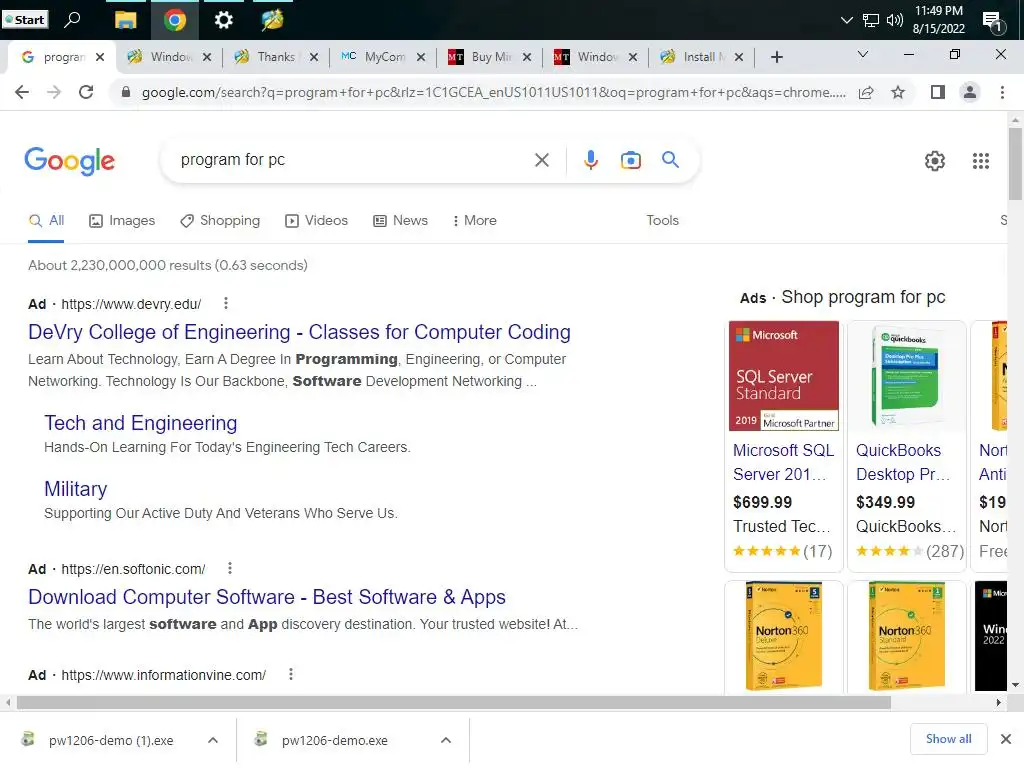Click the horizontal page scrollbar

click(x=454, y=703)
